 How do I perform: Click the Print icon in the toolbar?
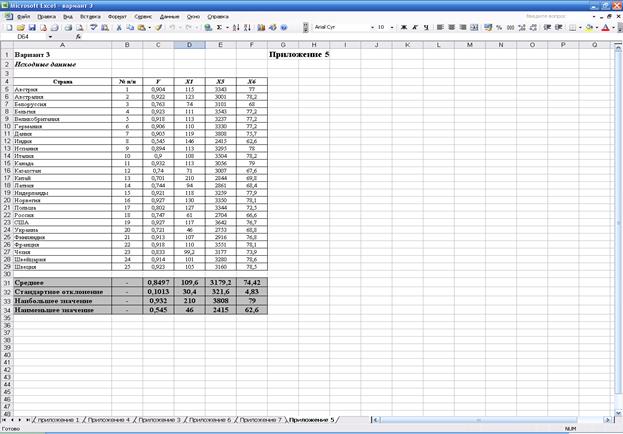[x=68, y=27]
